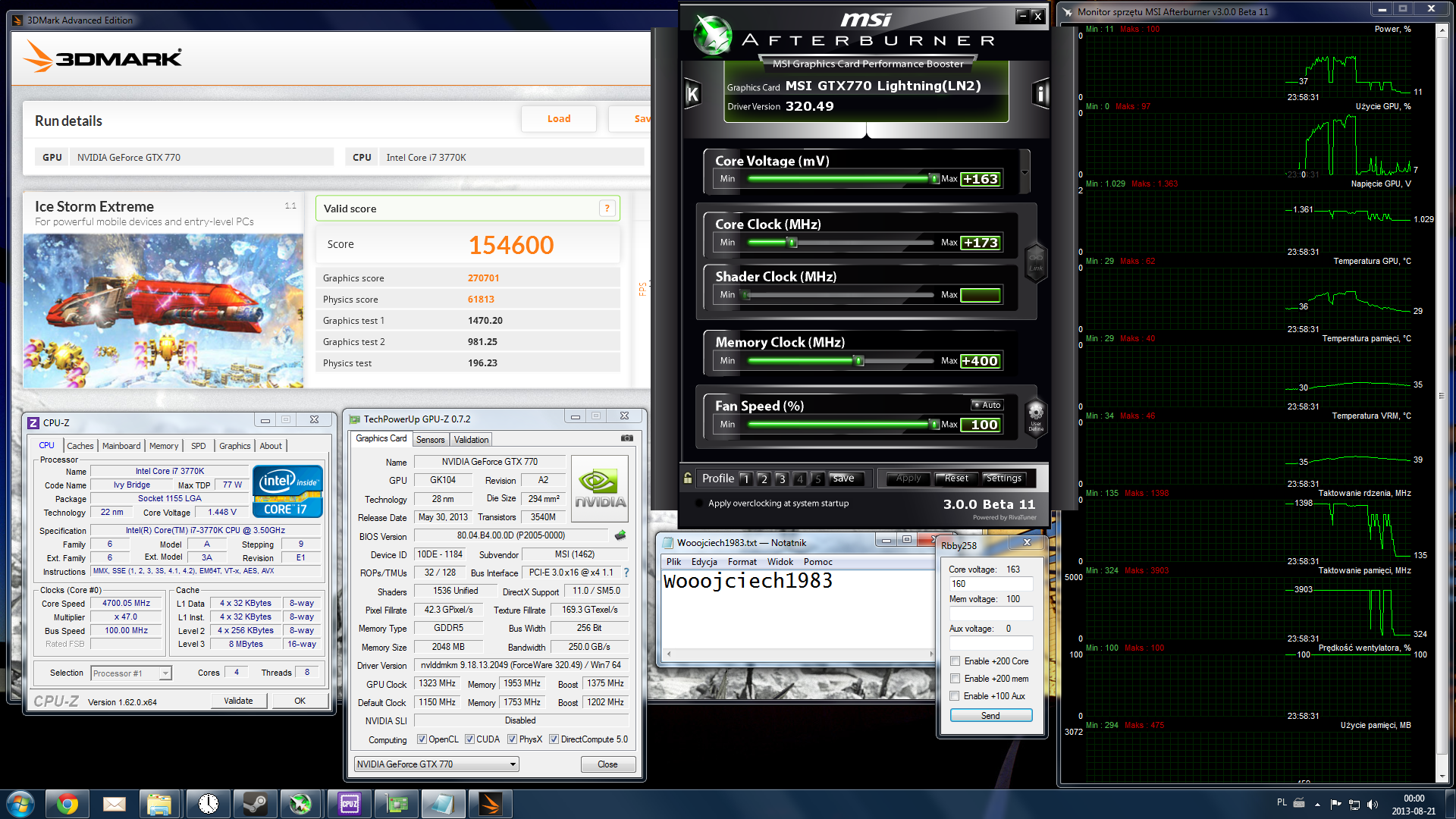Open the Plik menu in Notepad
Image resolution: width=1456 pixels, height=819 pixels.
(x=674, y=562)
